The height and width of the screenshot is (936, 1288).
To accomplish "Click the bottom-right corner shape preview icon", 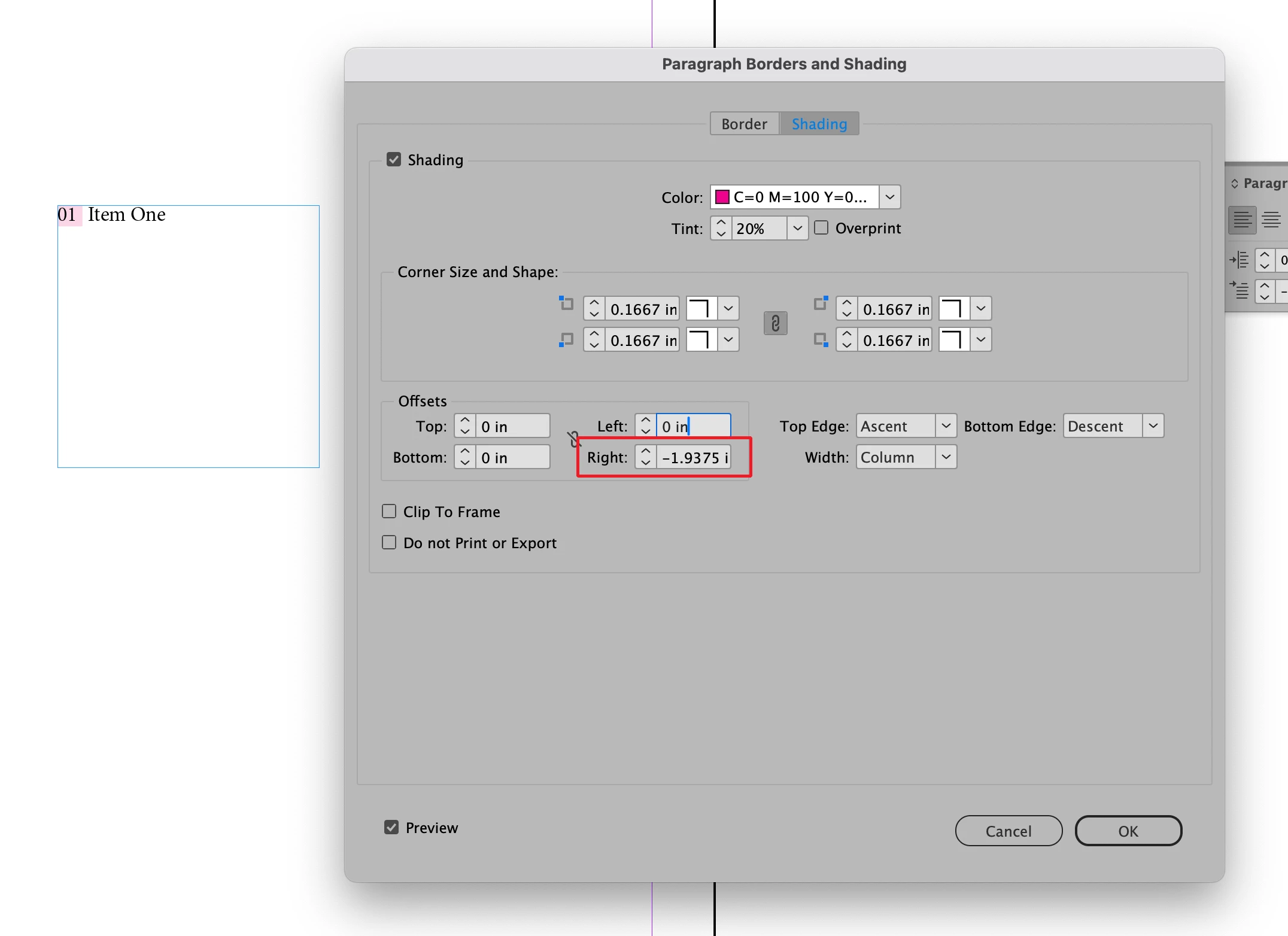I will click(953, 340).
